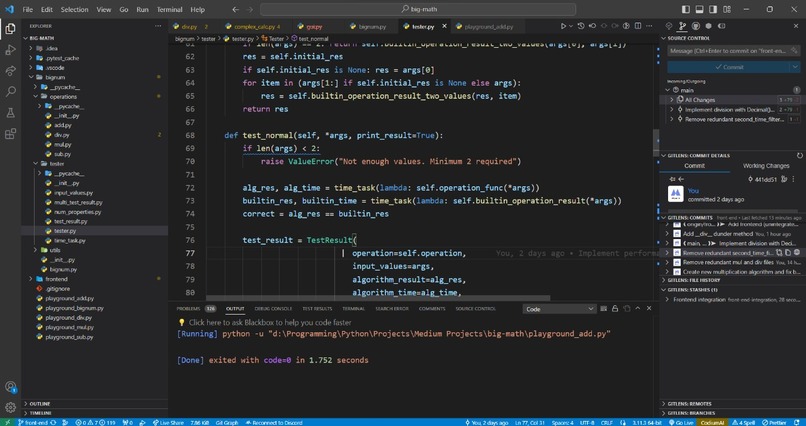Viewport: 806px width, 426px height.
Task: Switch to bignum.py editor tab
Action: click(x=372, y=26)
